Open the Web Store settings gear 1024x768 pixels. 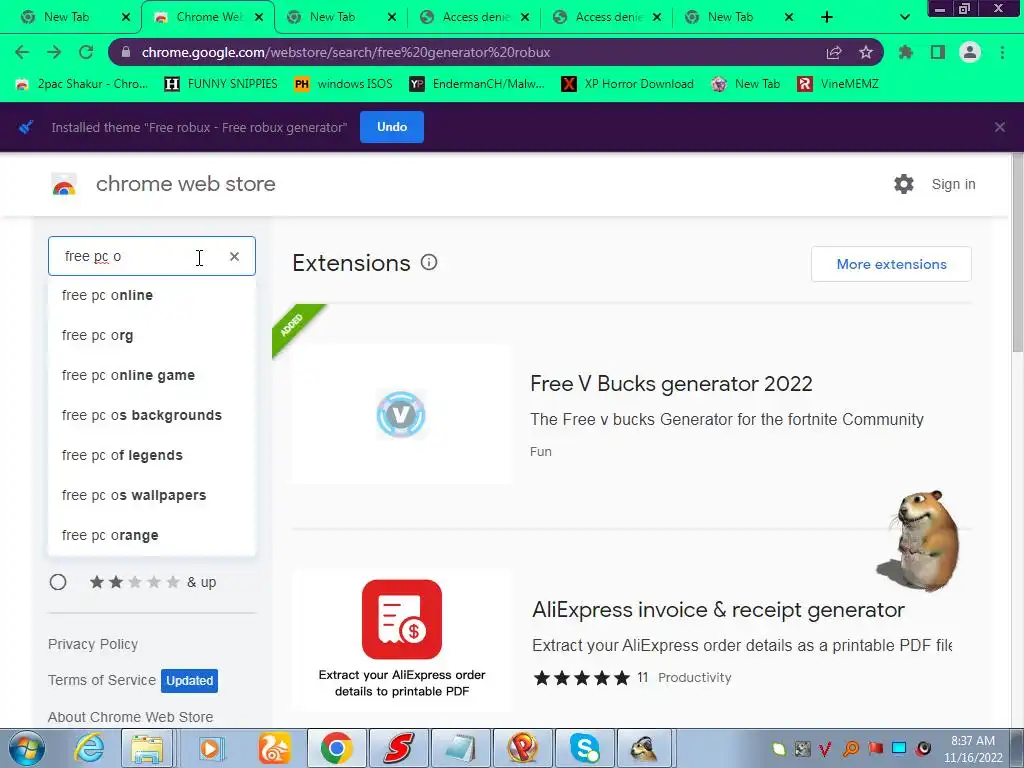click(x=904, y=184)
